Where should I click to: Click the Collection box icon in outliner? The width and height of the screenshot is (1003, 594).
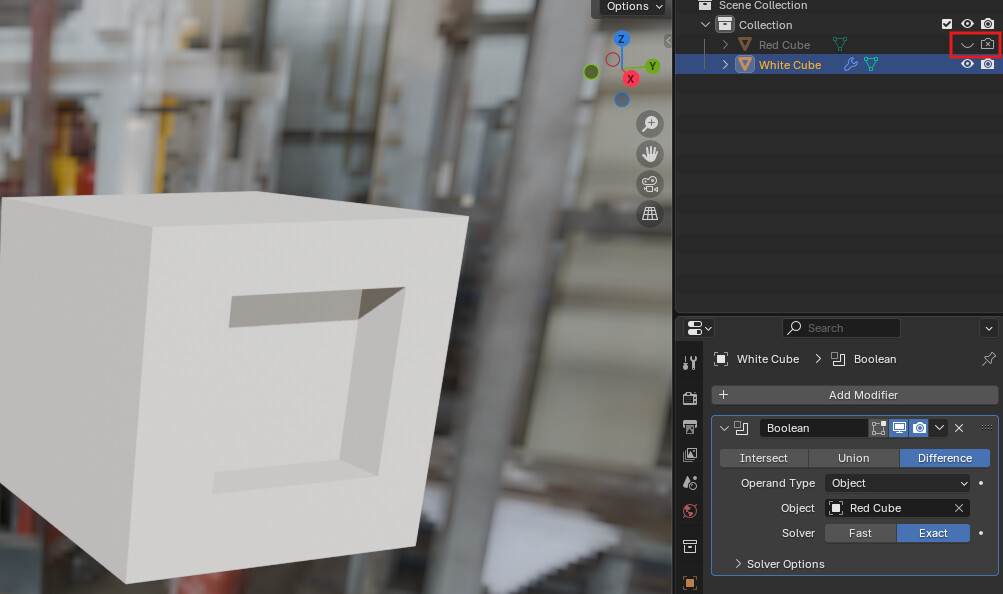pyautogui.click(x=725, y=24)
